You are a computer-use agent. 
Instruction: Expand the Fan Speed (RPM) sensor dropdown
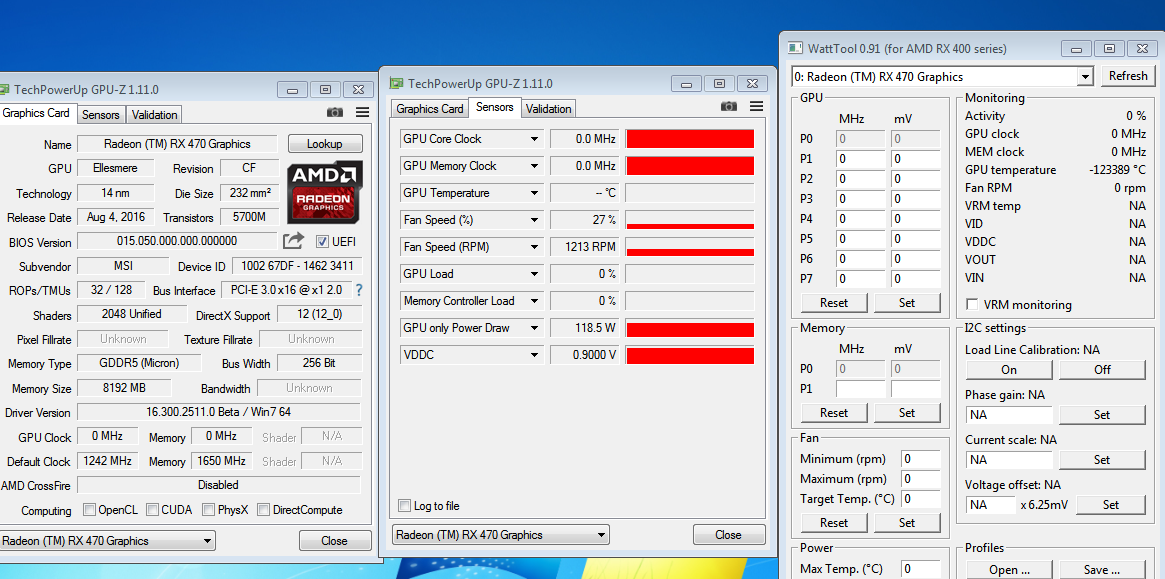point(534,247)
